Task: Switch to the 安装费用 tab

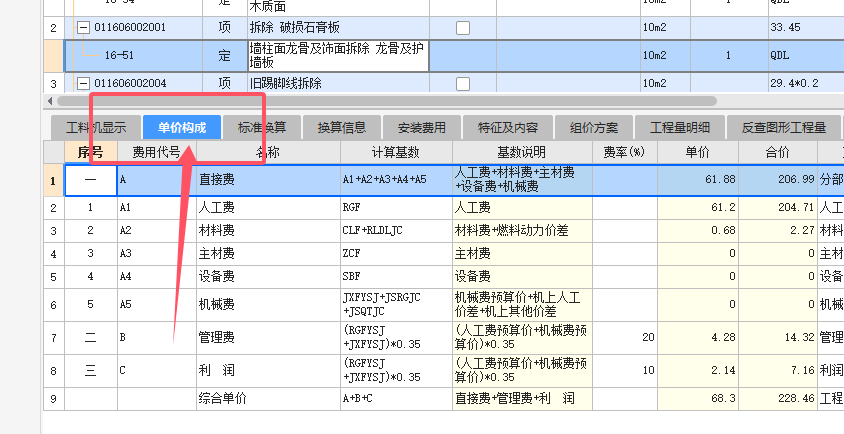Action: [422, 128]
